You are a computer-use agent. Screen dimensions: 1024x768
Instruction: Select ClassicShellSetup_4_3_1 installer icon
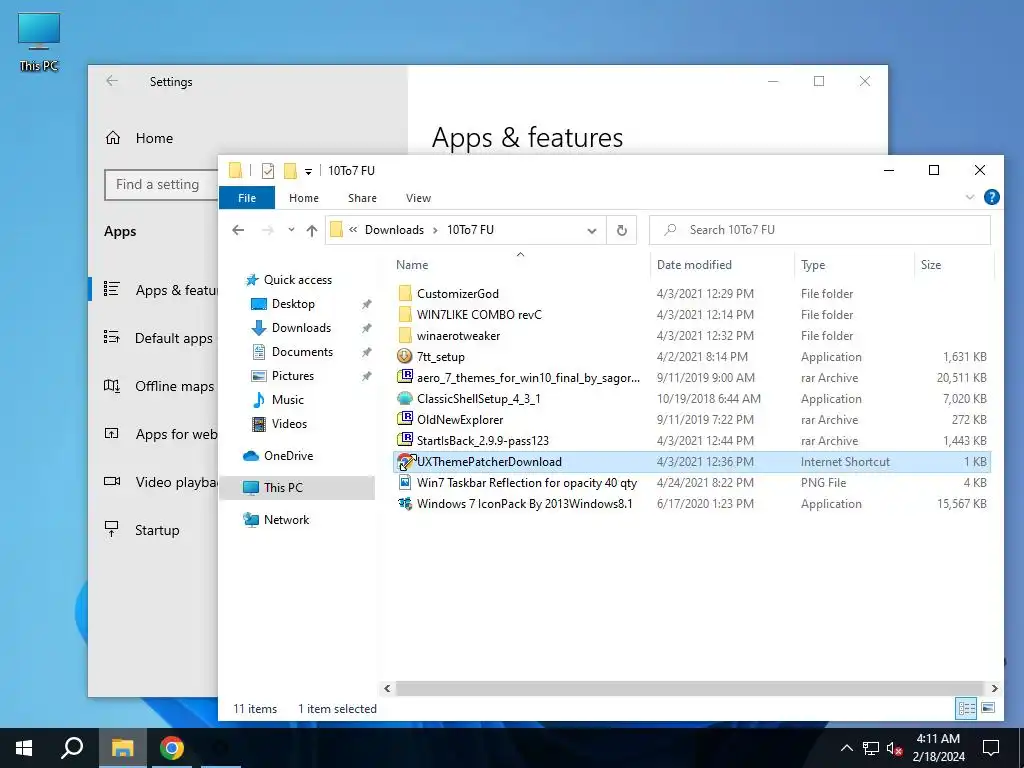405,398
